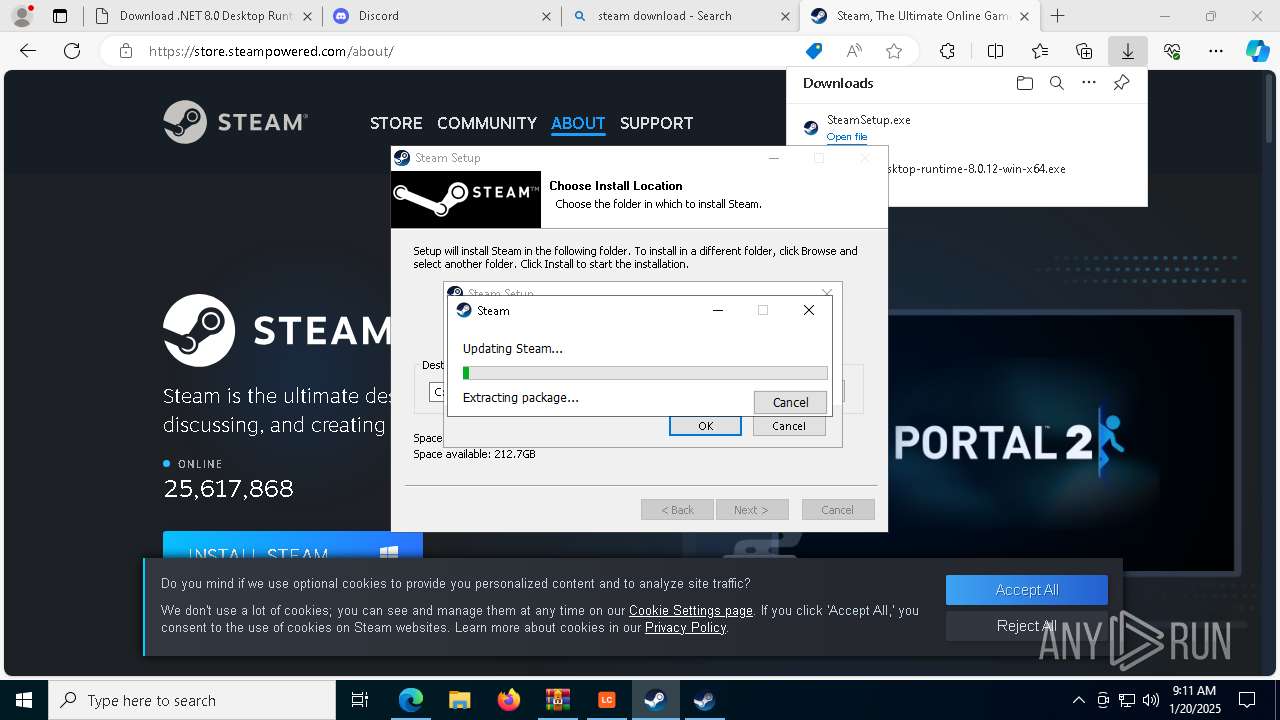Open the Privacy Policy link
Viewport: 1280px width, 720px height.
[686, 627]
